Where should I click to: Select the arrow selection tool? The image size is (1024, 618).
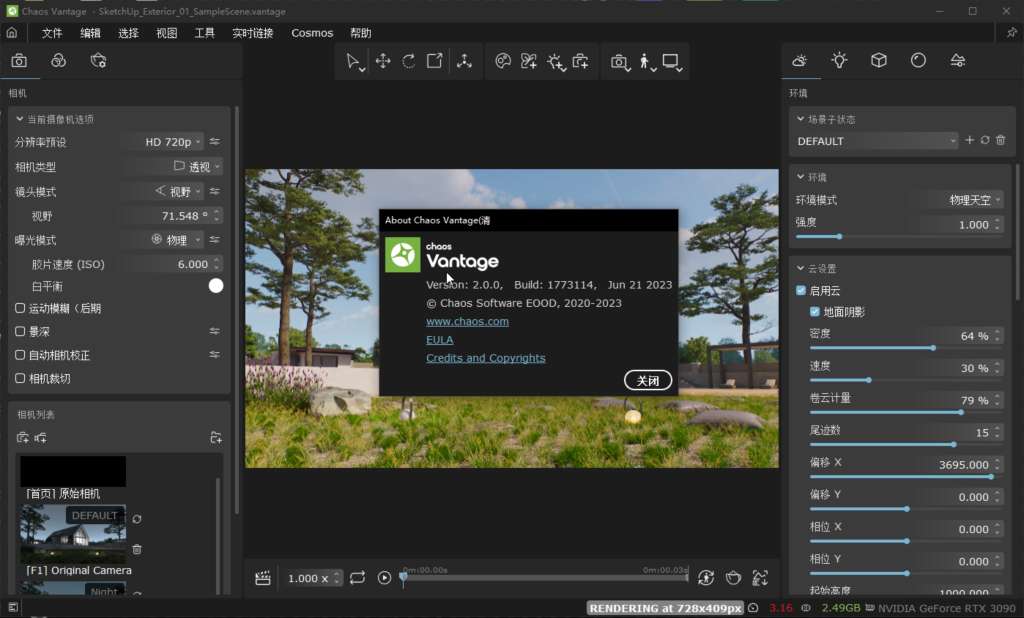354,61
